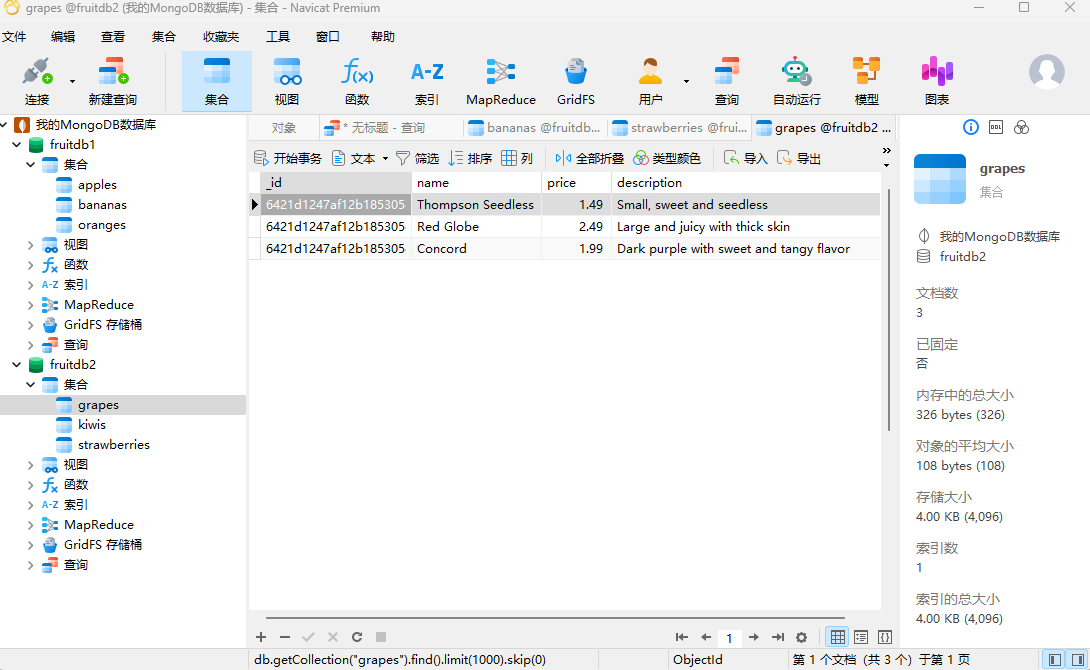The image size is (1090, 670).
Task: Open the Charts (图表) toolbar icon
Action: click(936, 73)
